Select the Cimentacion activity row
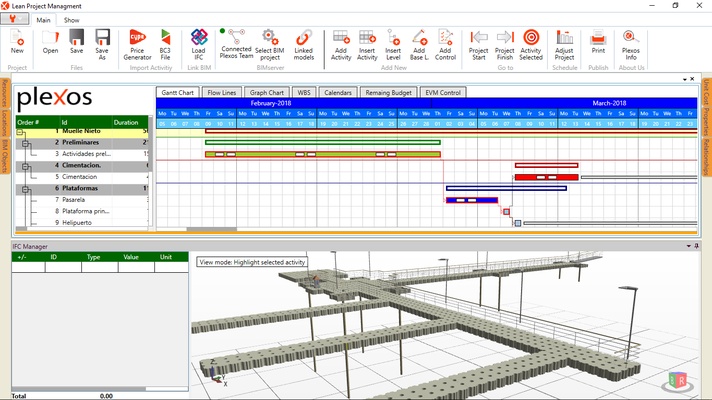The width and height of the screenshot is (712, 400). click(82, 177)
